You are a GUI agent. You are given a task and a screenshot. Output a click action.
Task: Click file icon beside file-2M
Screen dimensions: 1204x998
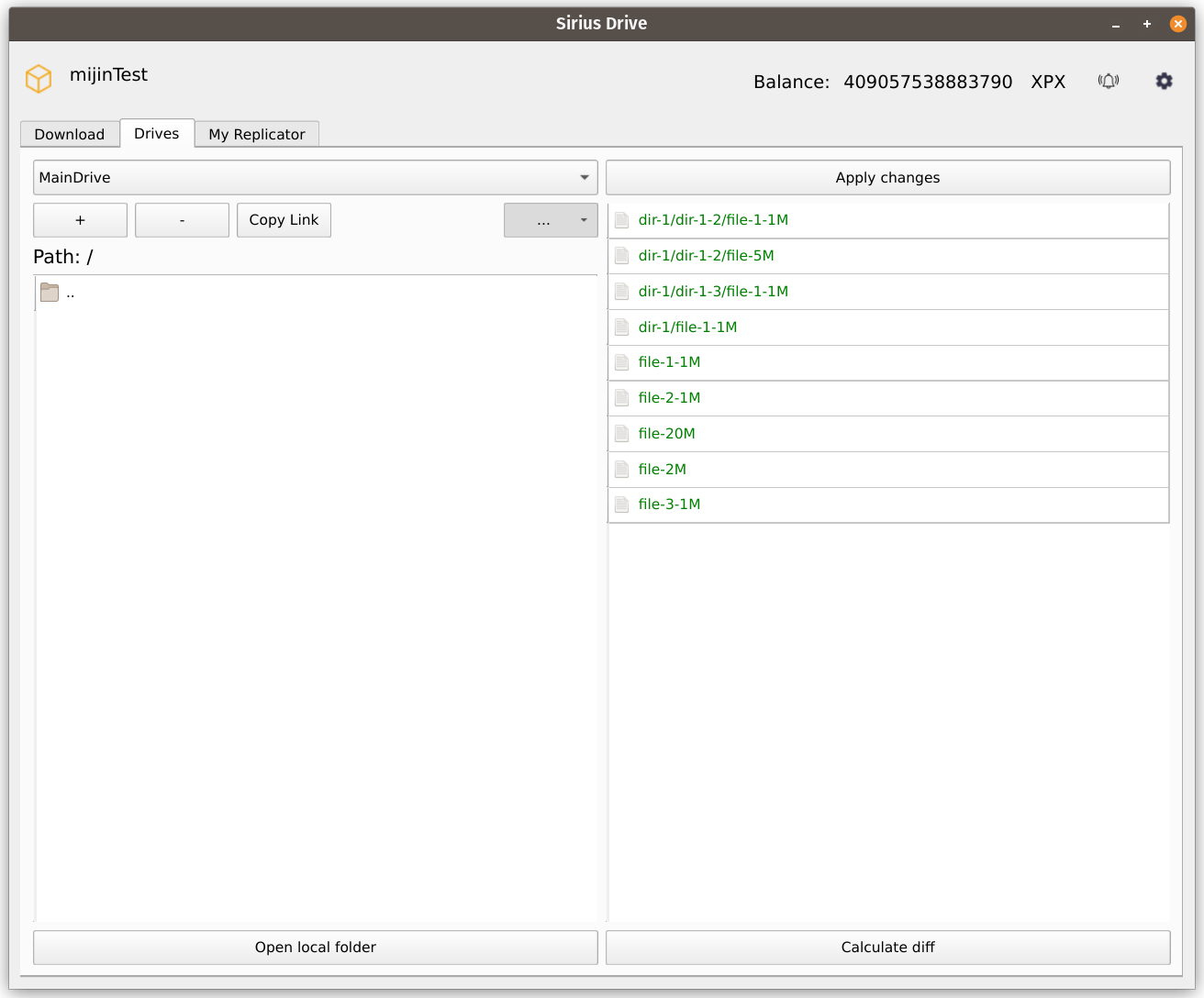pyautogui.click(x=621, y=470)
